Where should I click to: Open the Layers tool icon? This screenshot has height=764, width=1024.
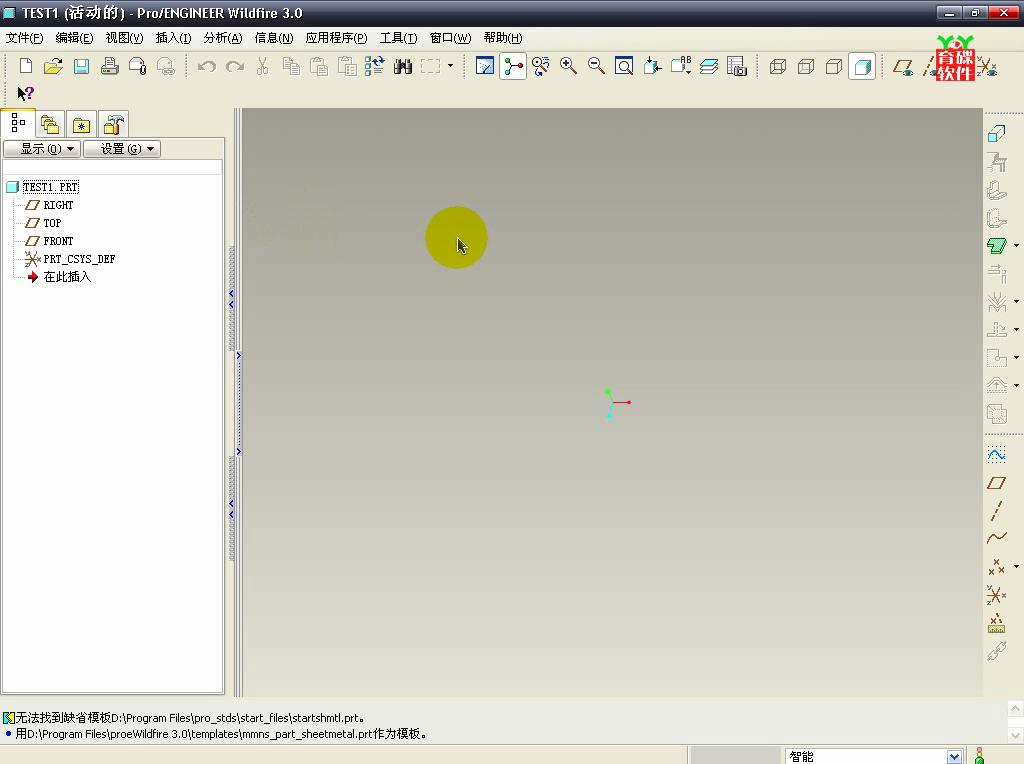tap(709, 66)
